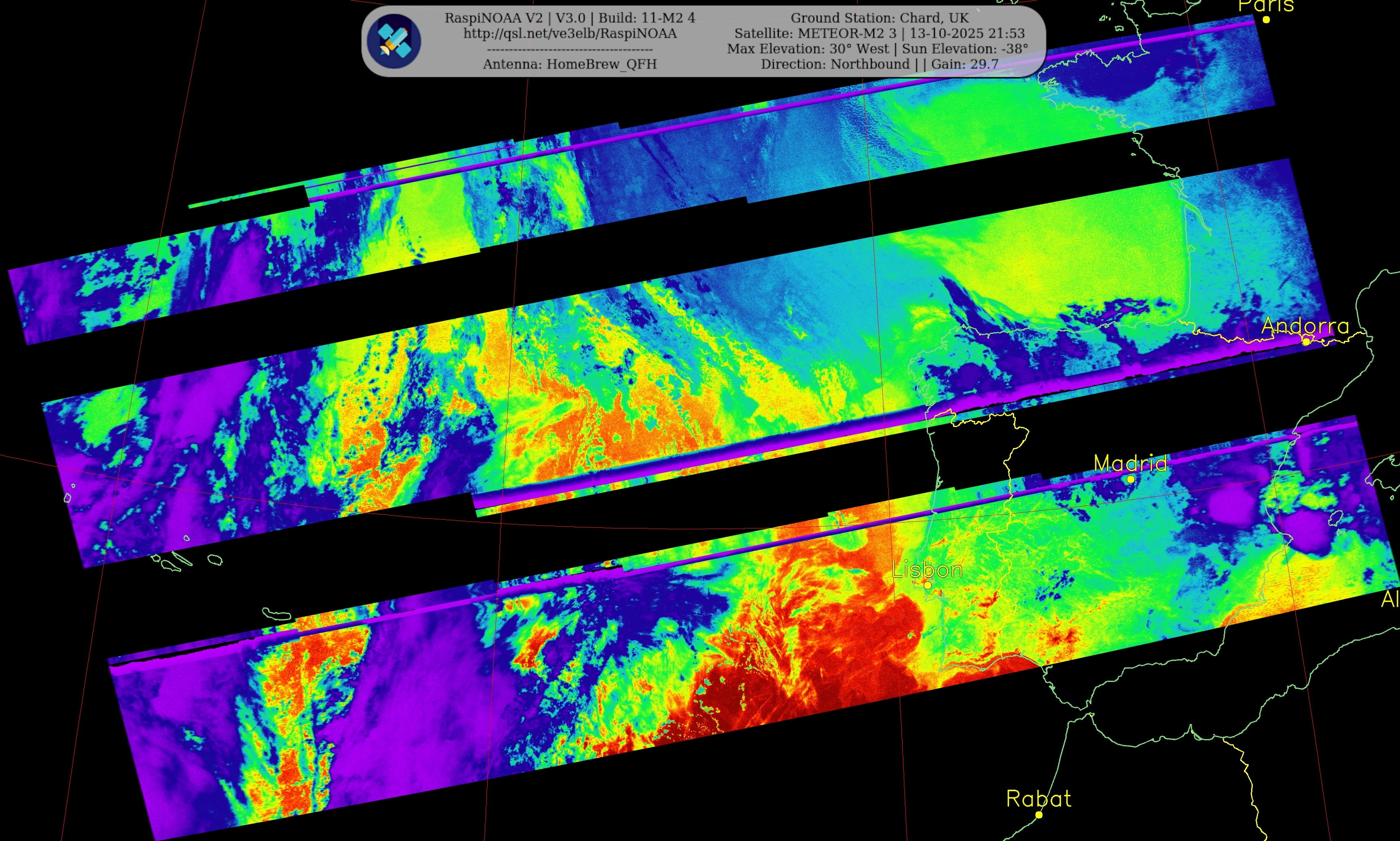Select the Direction: Northbound text

coord(835,64)
